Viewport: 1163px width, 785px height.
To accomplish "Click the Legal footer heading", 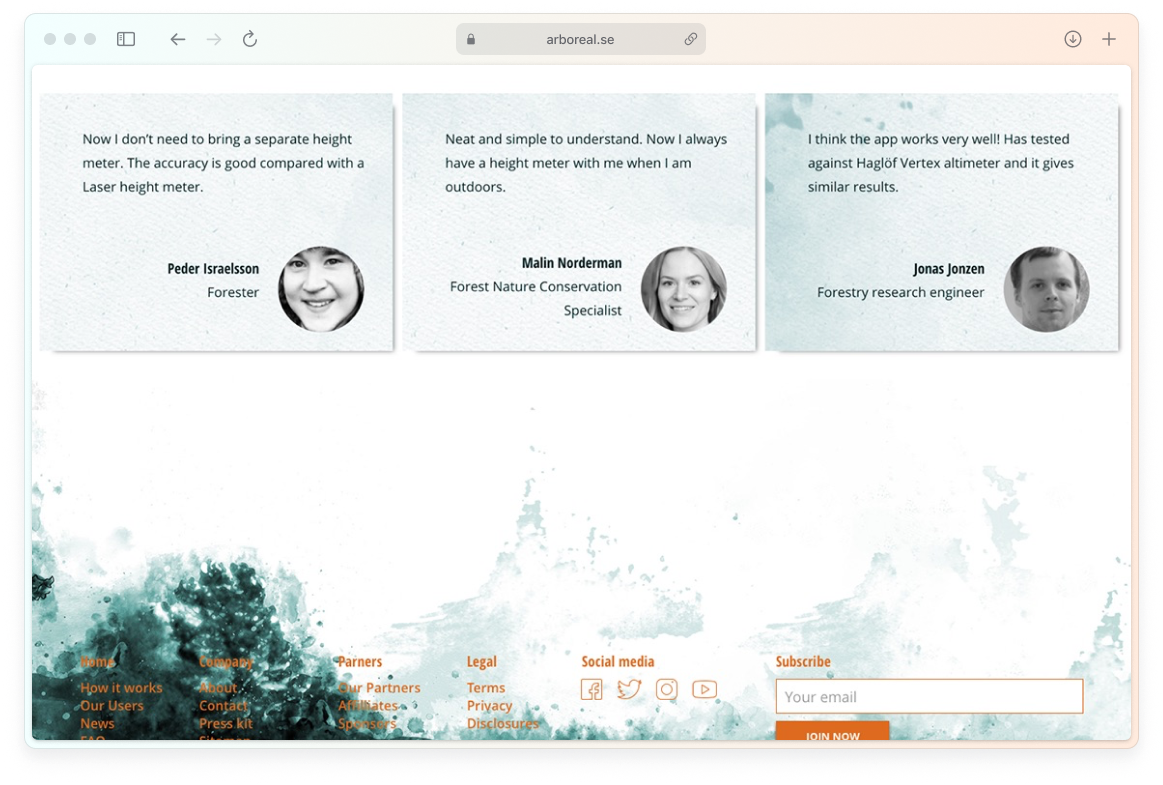I will coord(481,661).
